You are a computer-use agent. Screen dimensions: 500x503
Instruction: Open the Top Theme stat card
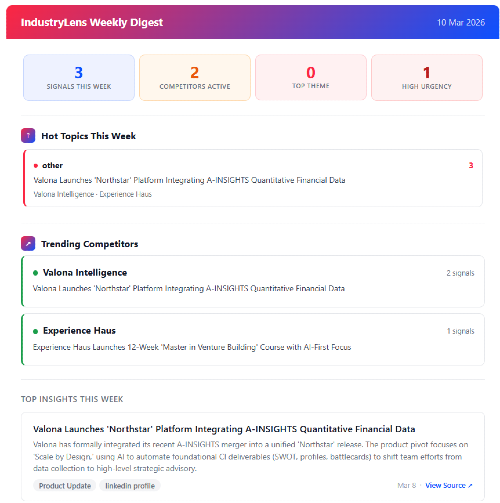[311, 78]
